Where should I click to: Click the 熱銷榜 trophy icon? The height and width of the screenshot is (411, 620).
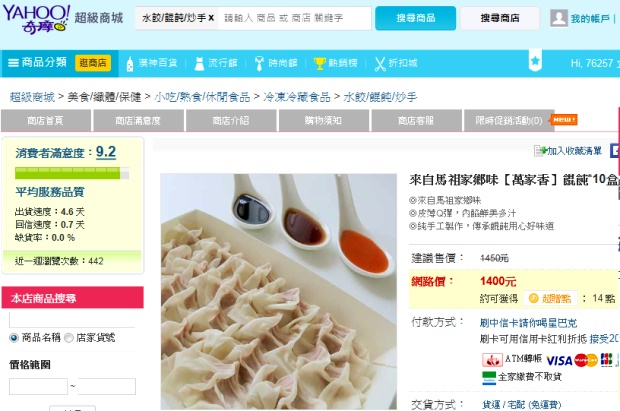319,63
